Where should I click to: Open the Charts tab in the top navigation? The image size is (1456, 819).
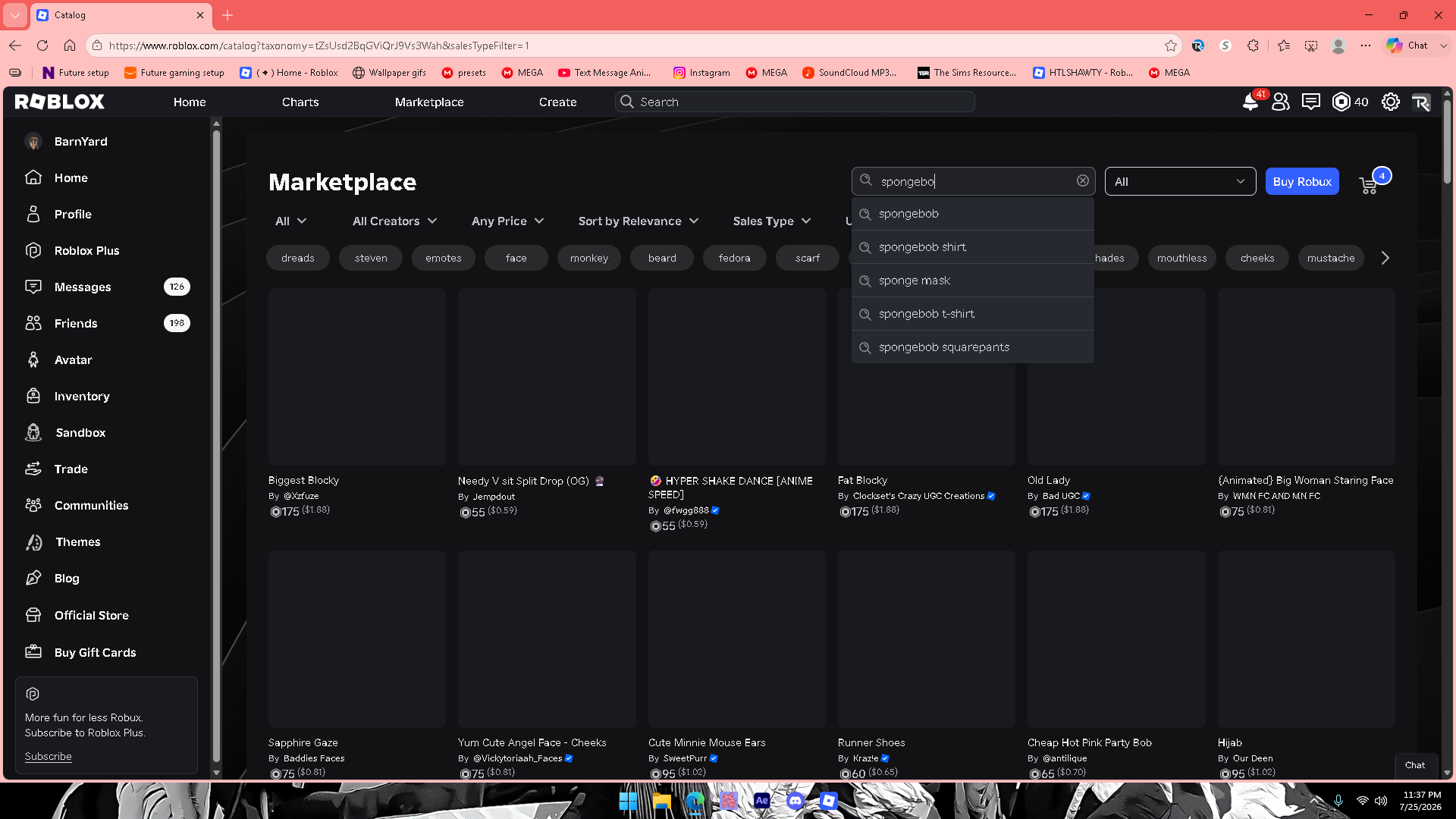(300, 102)
